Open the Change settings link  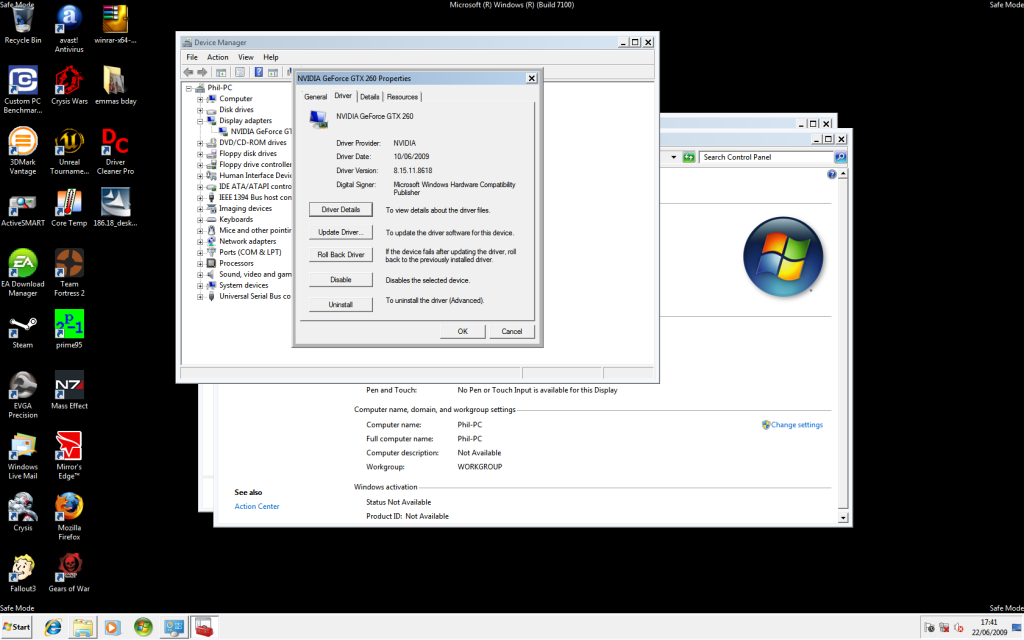pyautogui.click(x=792, y=424)
